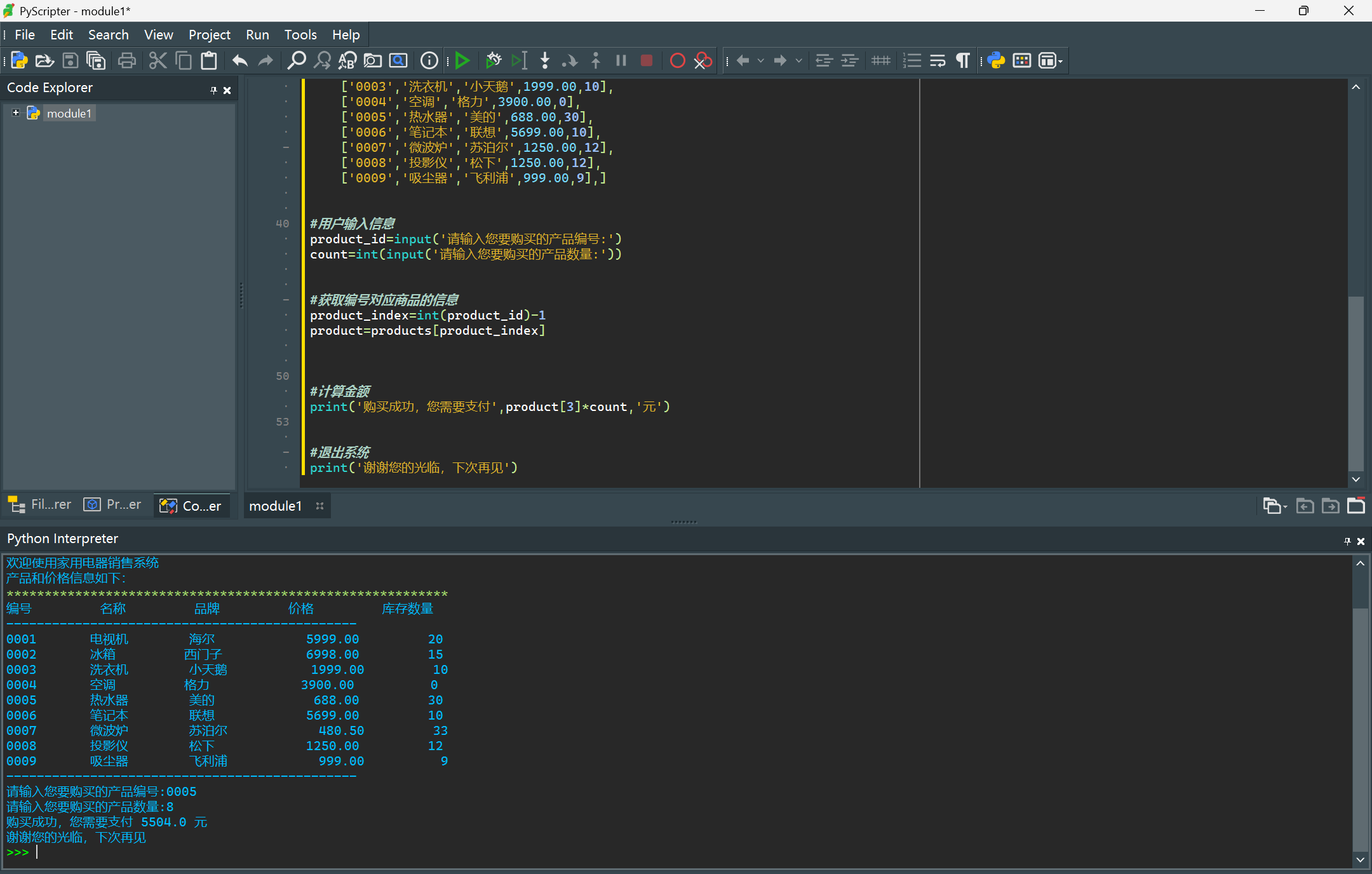Switch to the Fil...rer explorer tab
The height and width of the screenshot is (874, 1372).
pyautogui.click(x=40, y=505)
